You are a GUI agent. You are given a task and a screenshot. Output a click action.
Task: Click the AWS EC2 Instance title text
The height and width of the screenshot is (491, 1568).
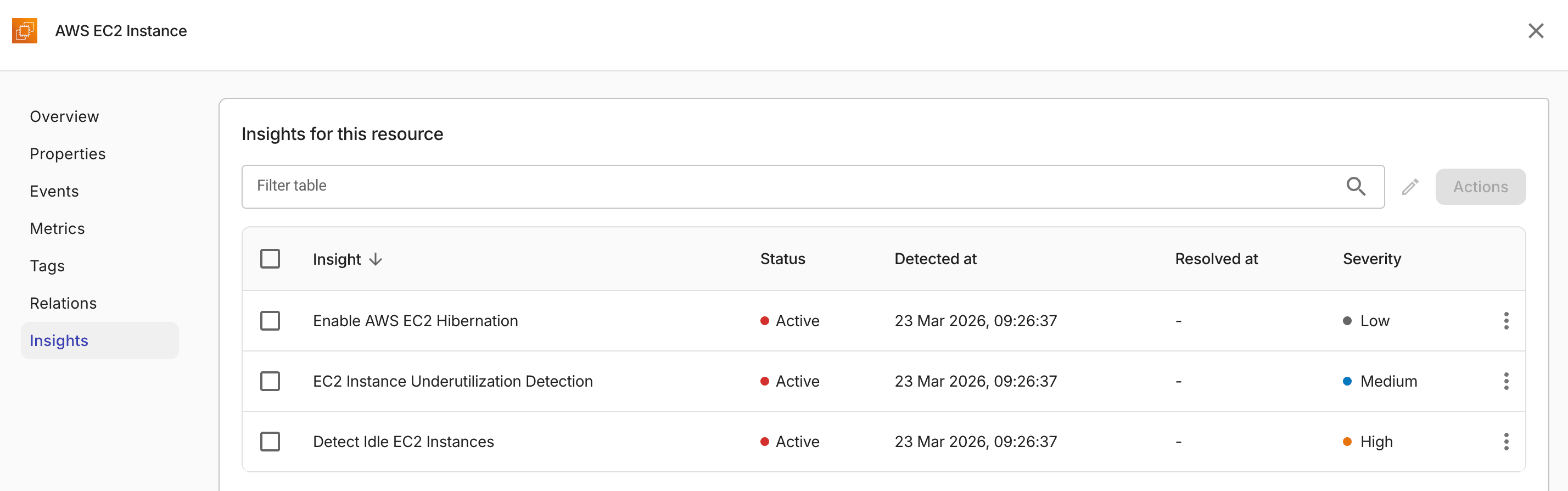click(121, 30)
